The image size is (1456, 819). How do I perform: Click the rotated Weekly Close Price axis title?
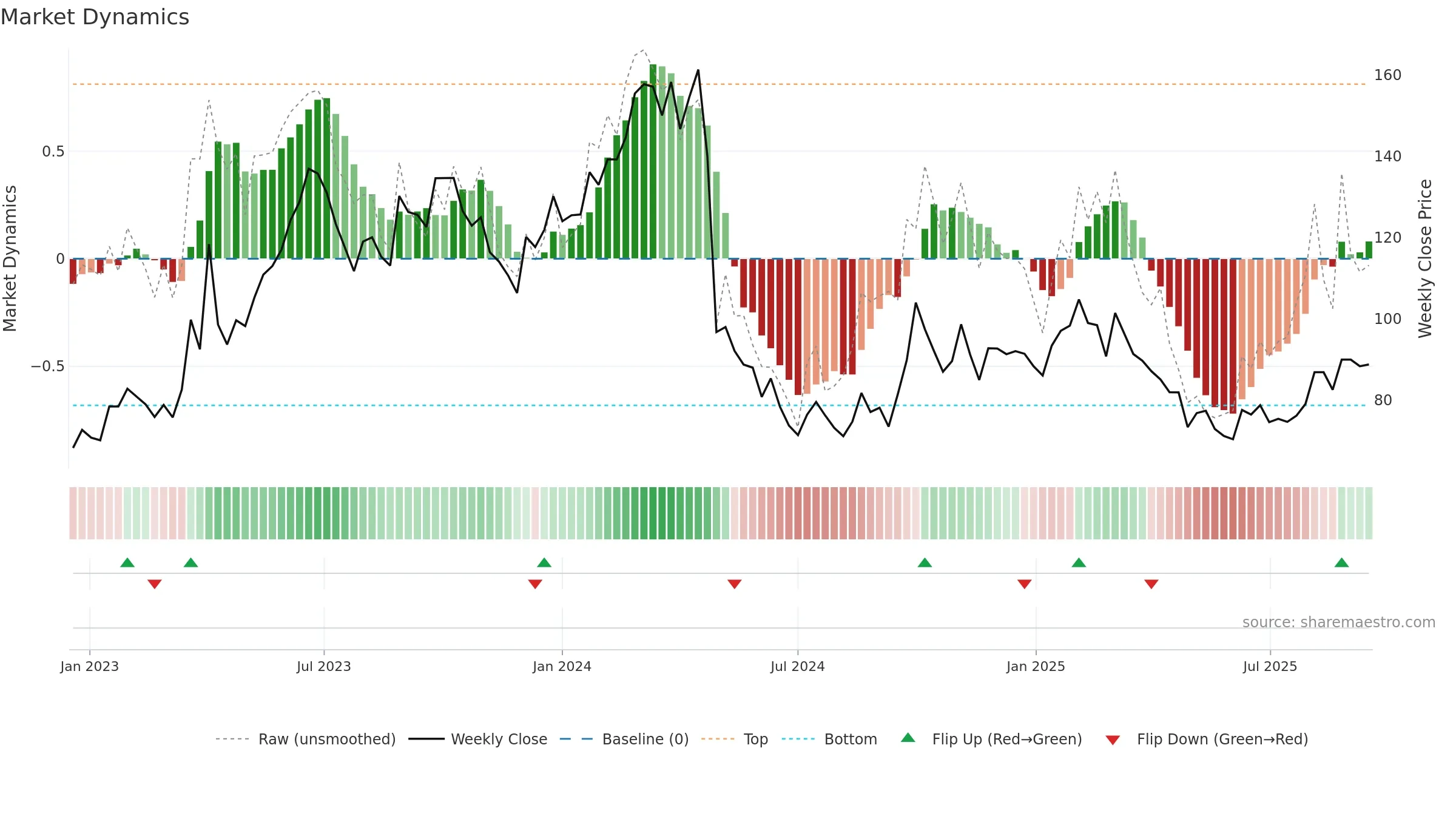pos(1425,258)
